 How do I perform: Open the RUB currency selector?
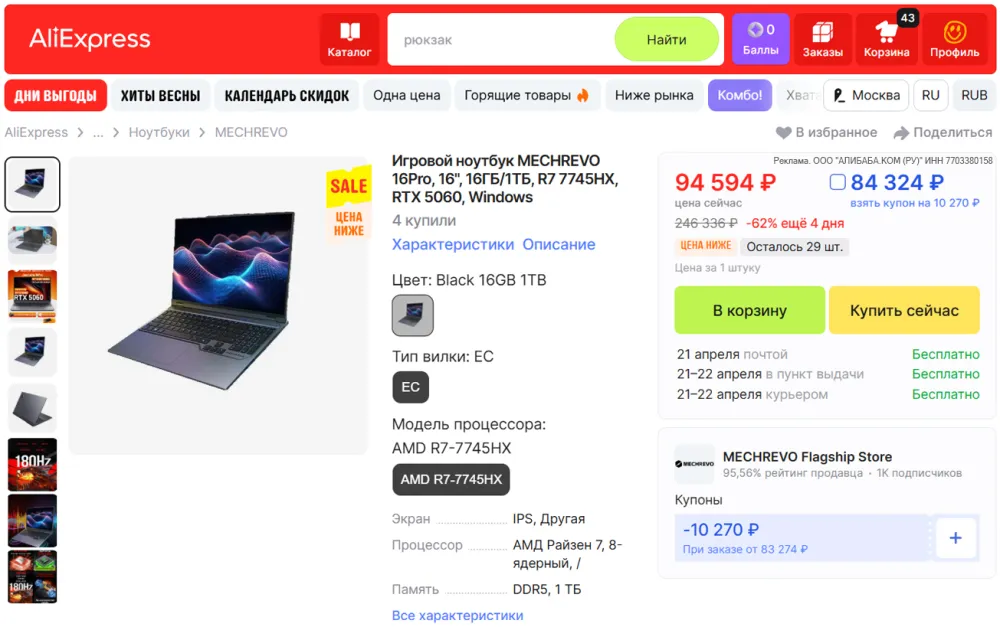coord(974,96)
